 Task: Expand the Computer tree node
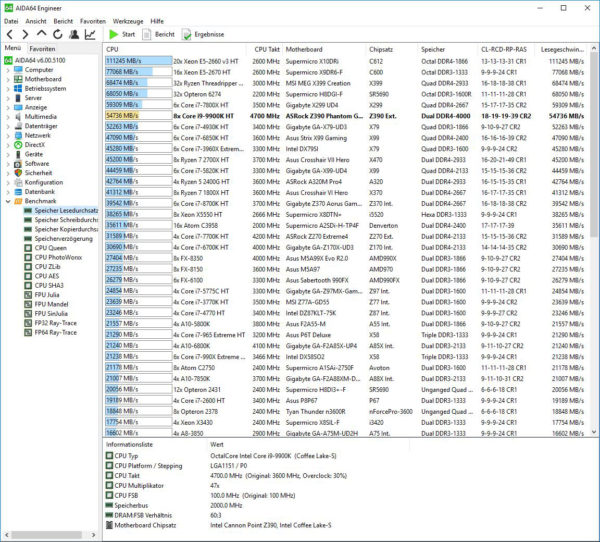(x=8, y=70)
